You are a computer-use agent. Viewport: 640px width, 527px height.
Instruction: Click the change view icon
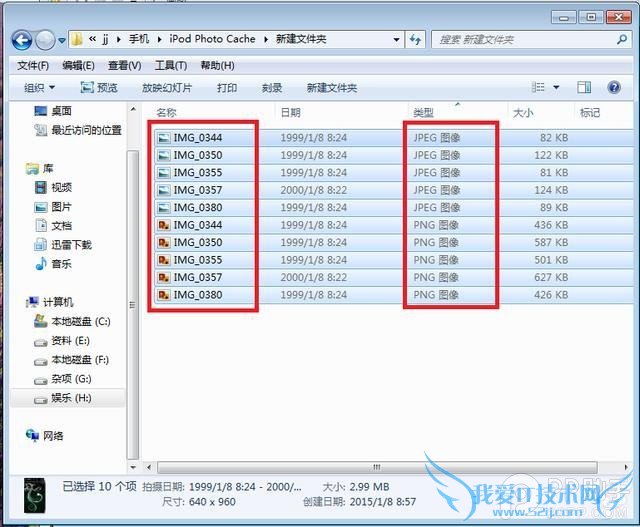pyautogui.click(x=538, y=87)
